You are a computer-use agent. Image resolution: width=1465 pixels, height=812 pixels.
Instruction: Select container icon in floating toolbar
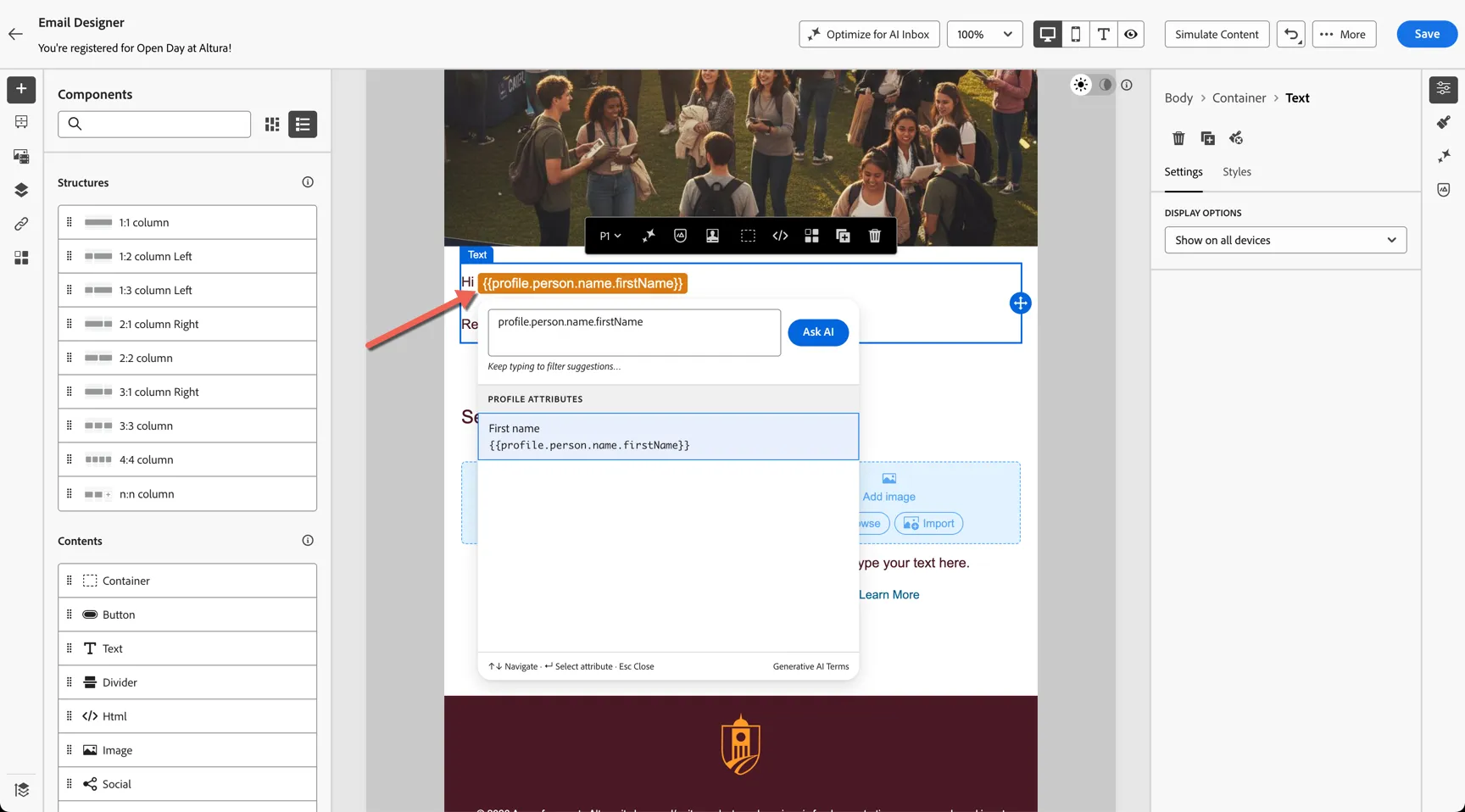click(748, 236)
